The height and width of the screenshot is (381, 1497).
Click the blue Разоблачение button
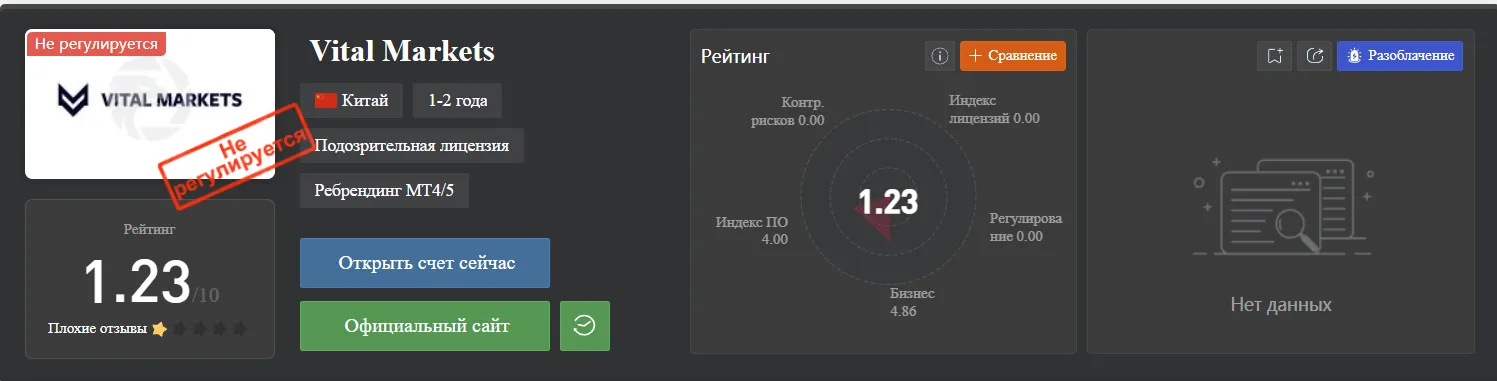coord(1400,56)
